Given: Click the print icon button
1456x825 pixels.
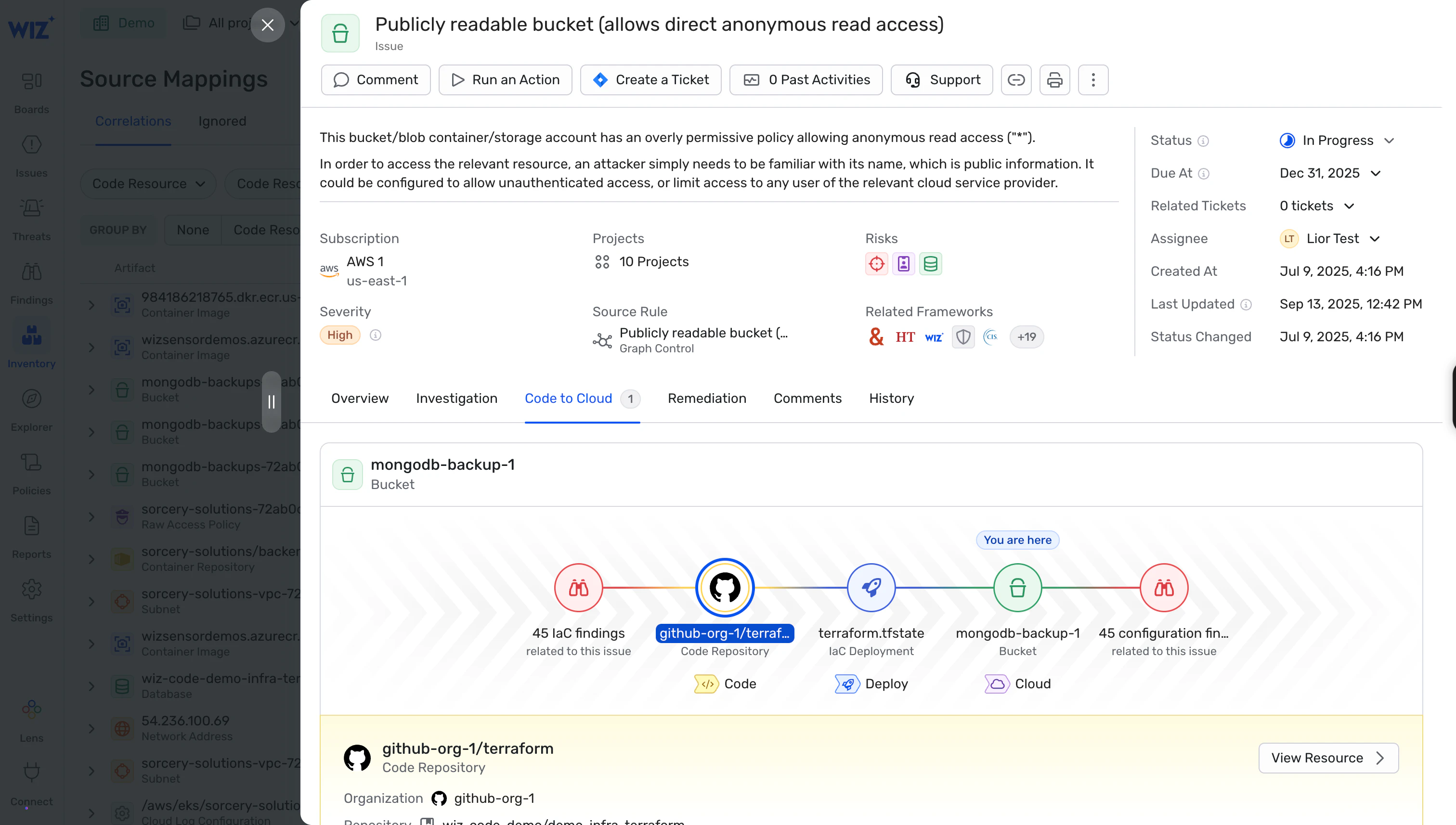Looking at the screenshot, I should (1055, 80).
